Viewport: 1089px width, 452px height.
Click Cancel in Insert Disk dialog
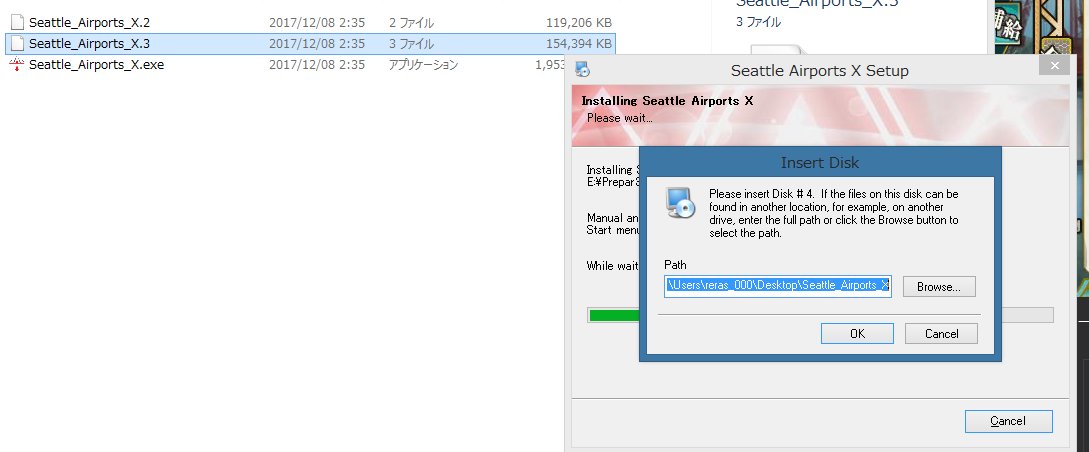(x=941, y=334)
